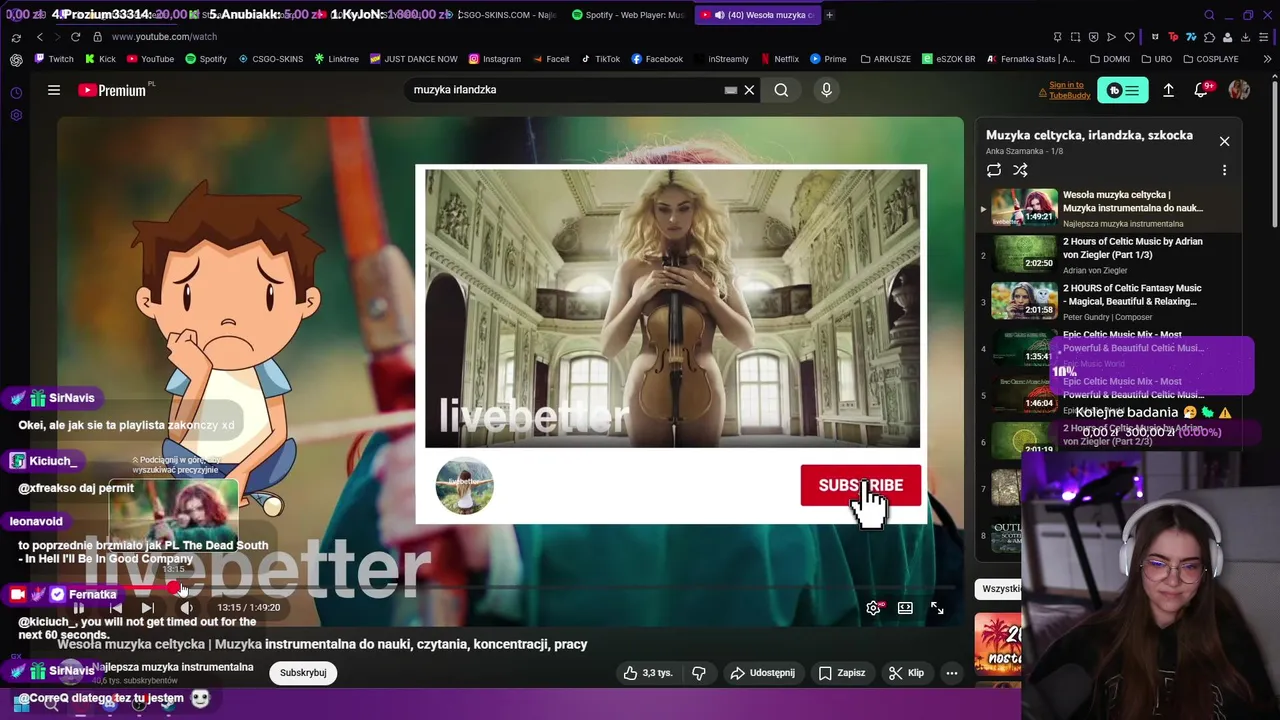Open player settings gear menu
The height and width of the screenshot is (720, 1280).
click(874, 608)
